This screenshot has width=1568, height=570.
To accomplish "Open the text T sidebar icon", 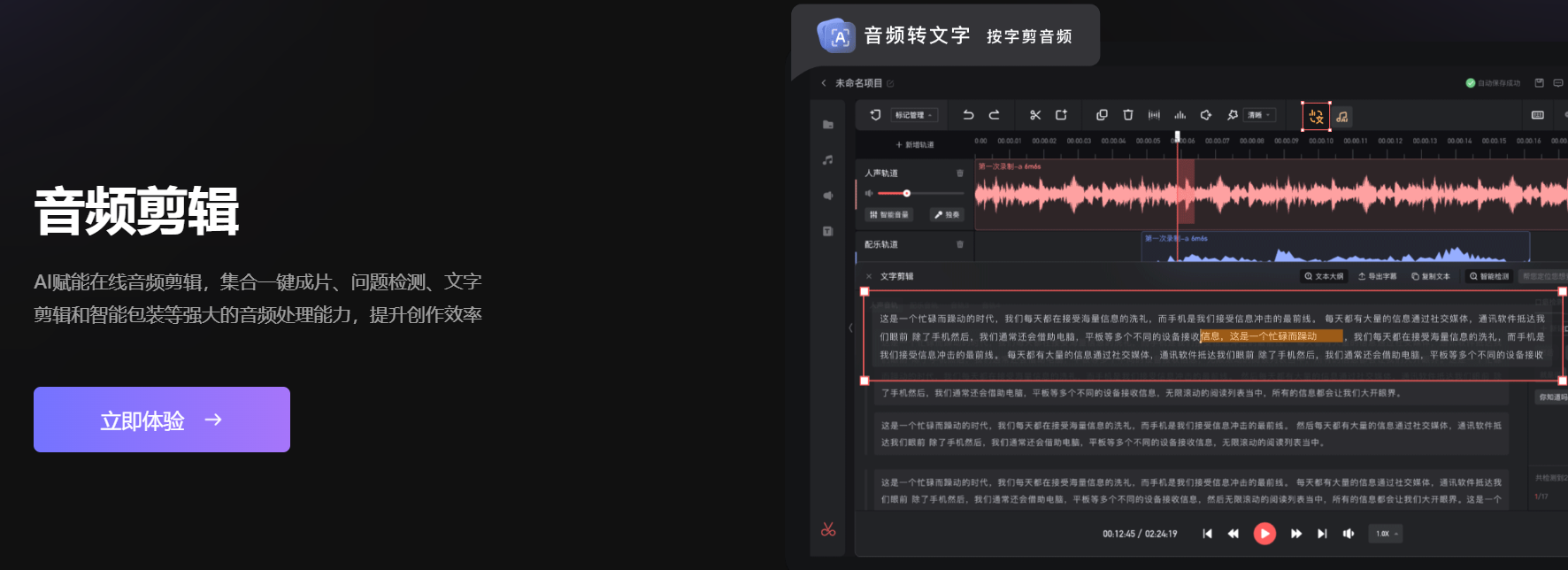I will click(828, 231).
